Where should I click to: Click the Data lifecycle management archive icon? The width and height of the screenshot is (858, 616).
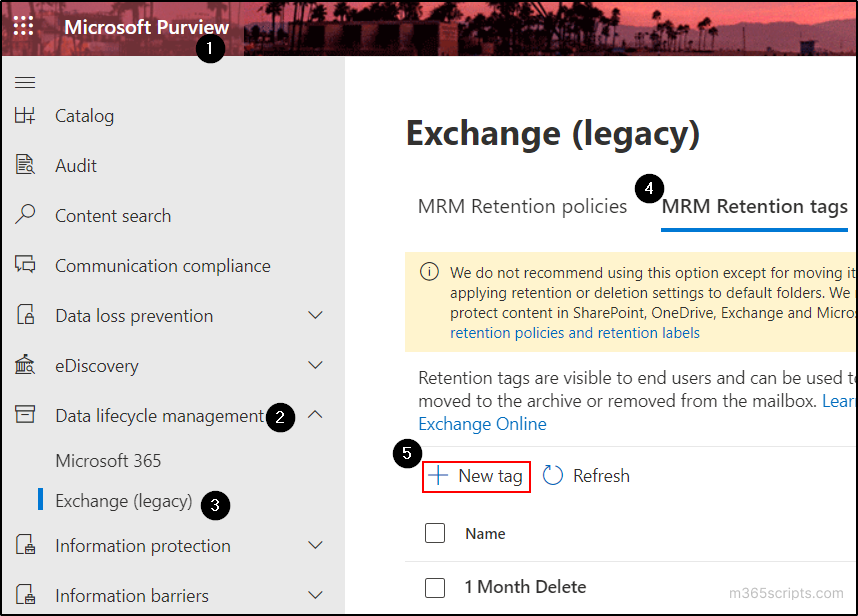[x=25, y=414]
